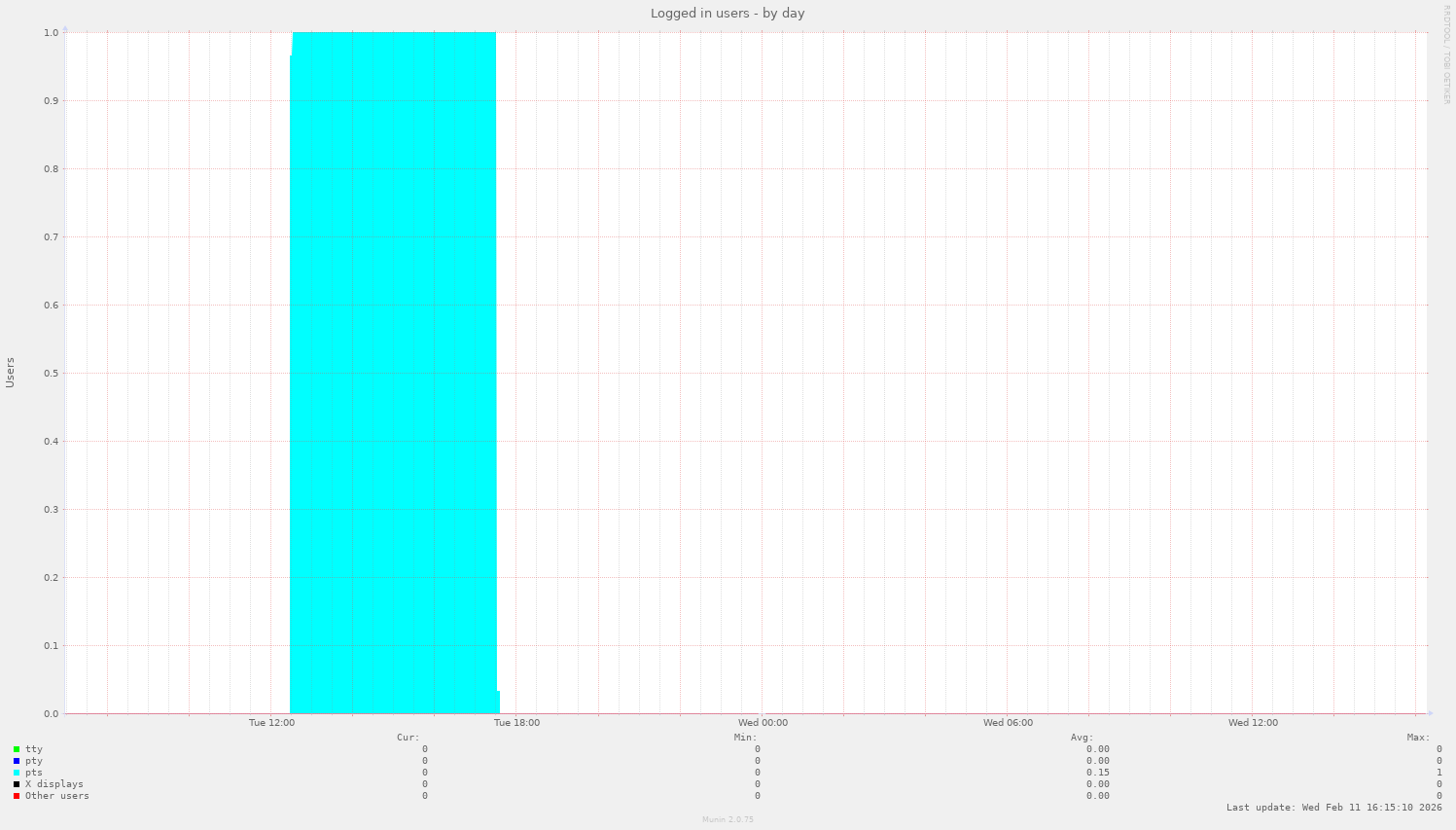Click the cyan pts legend swatch

point(17,773)
